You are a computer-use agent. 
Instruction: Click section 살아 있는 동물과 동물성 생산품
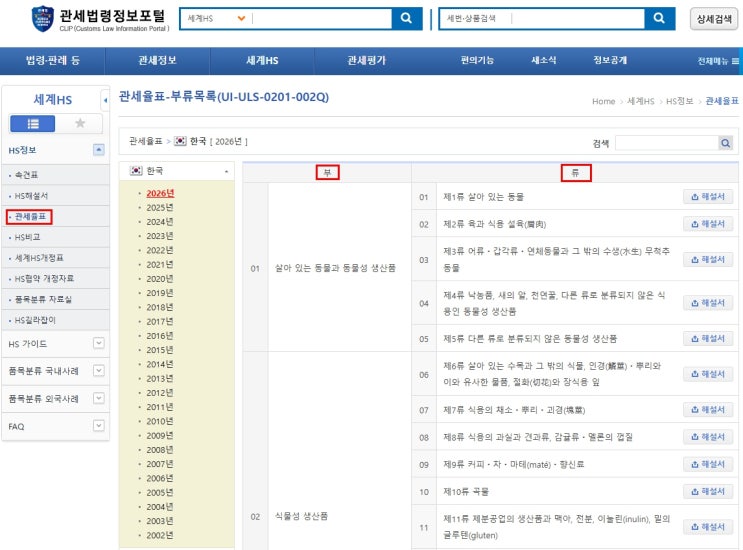click(x=335, y=268)
